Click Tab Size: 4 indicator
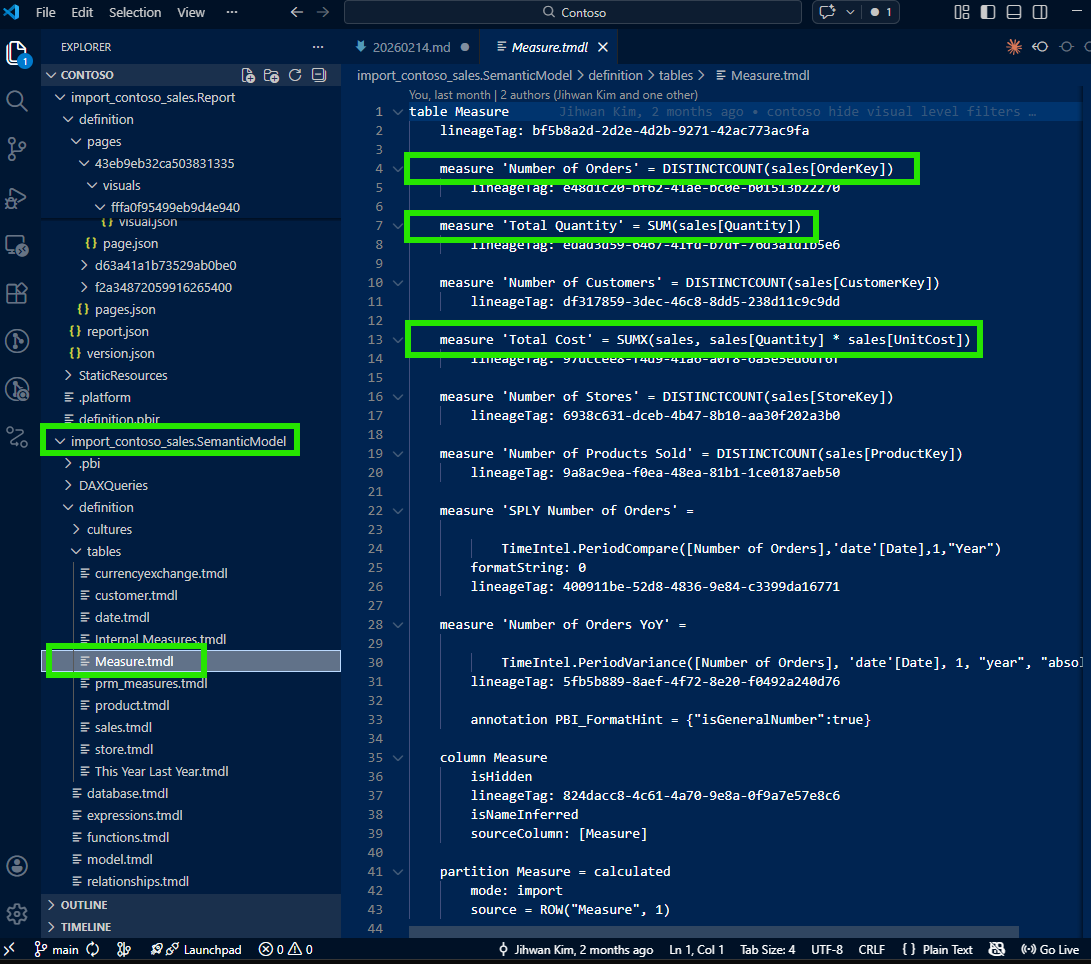This screenshot has width=1091, height=964. pos(767,949)
